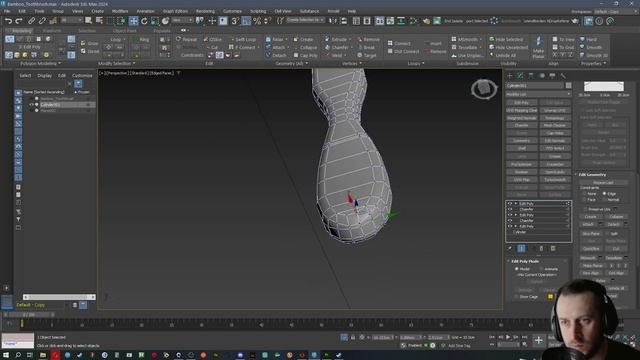
Task: Open Create tab in command panel
Action: [x=509, y=76]
